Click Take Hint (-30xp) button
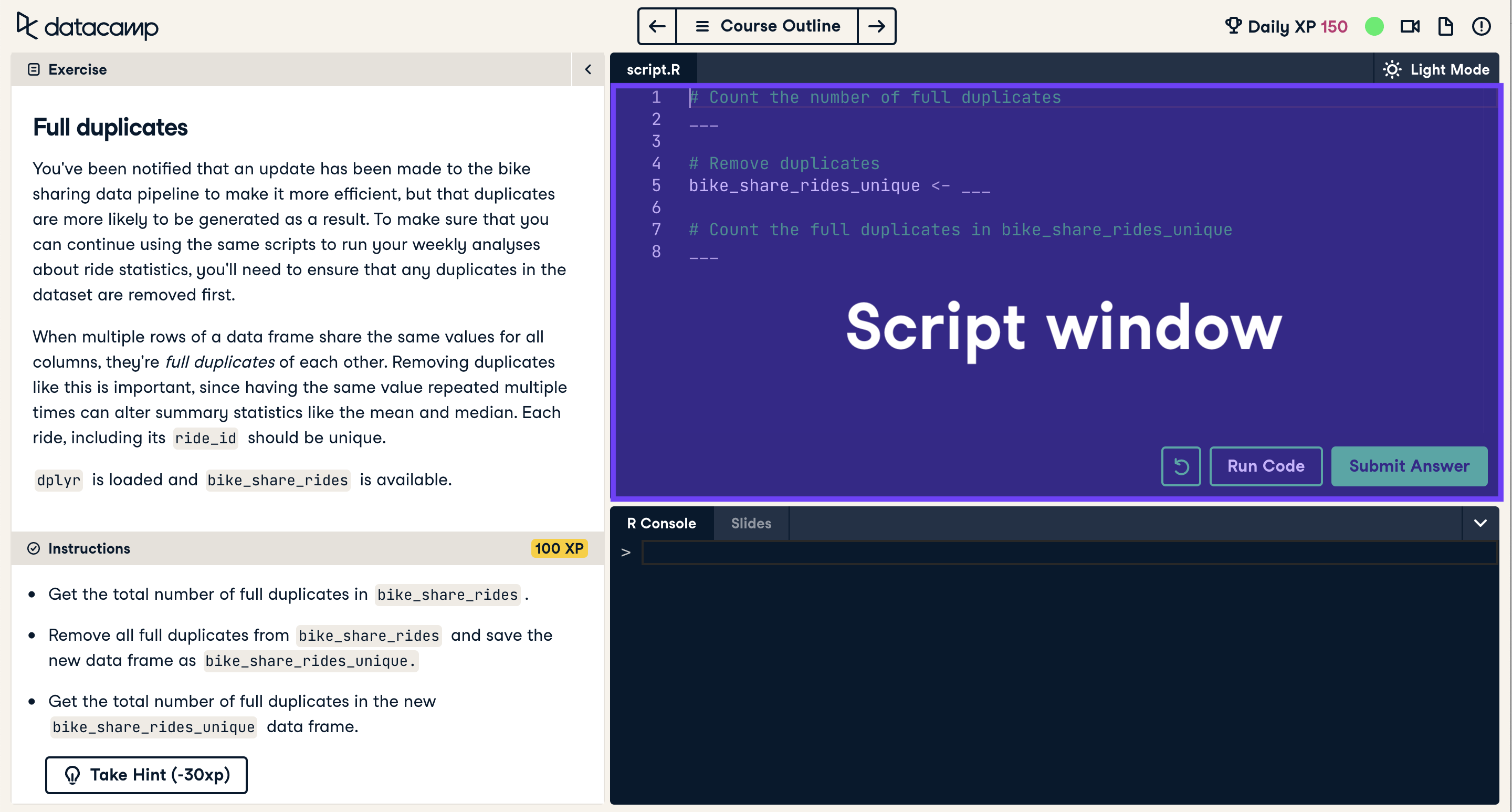 tap(146, 775)
